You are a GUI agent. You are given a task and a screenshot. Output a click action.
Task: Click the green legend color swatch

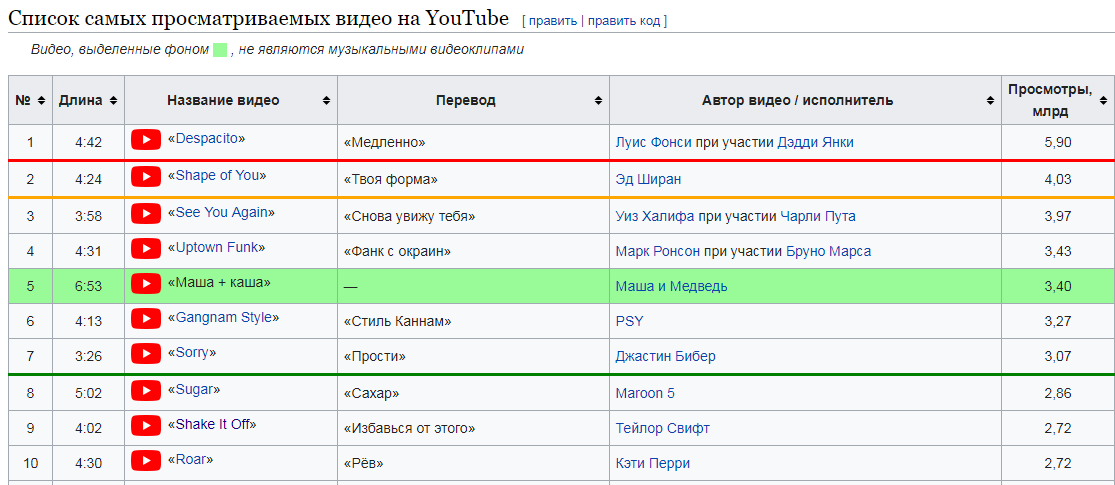tap(220, 50)
